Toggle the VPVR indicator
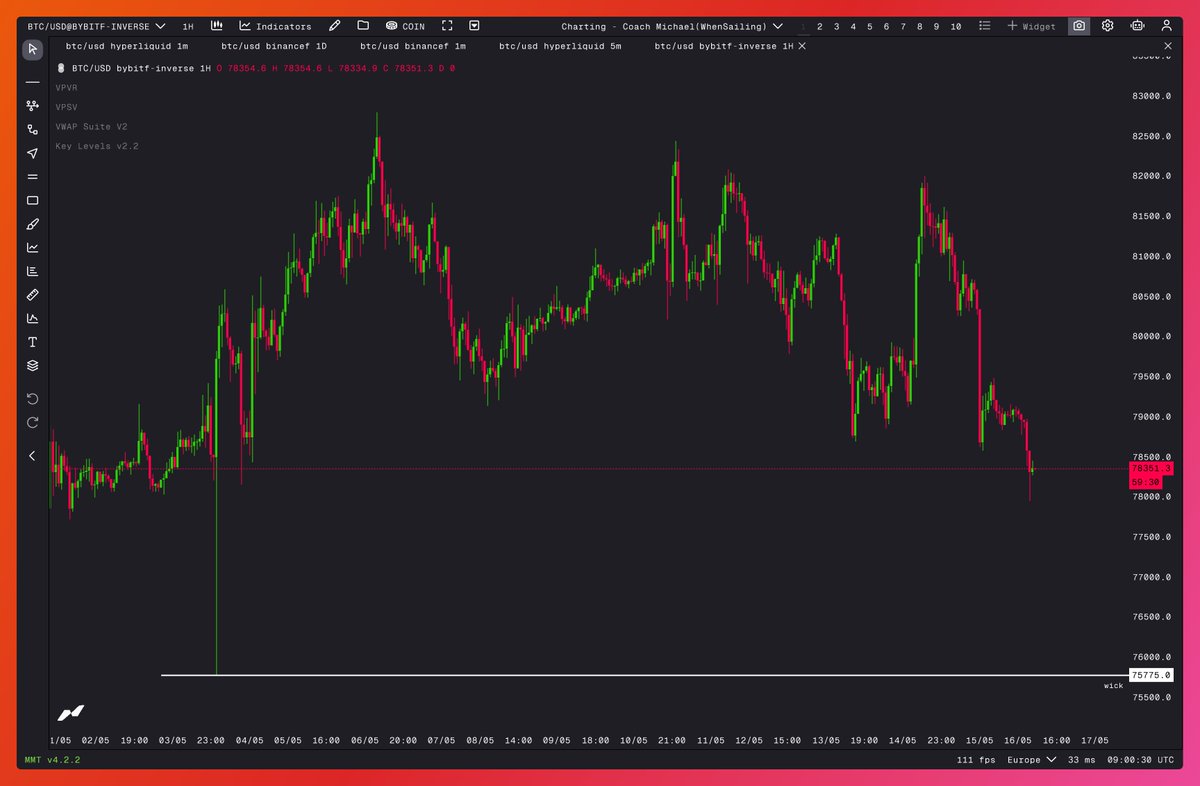 click(67, 88)
